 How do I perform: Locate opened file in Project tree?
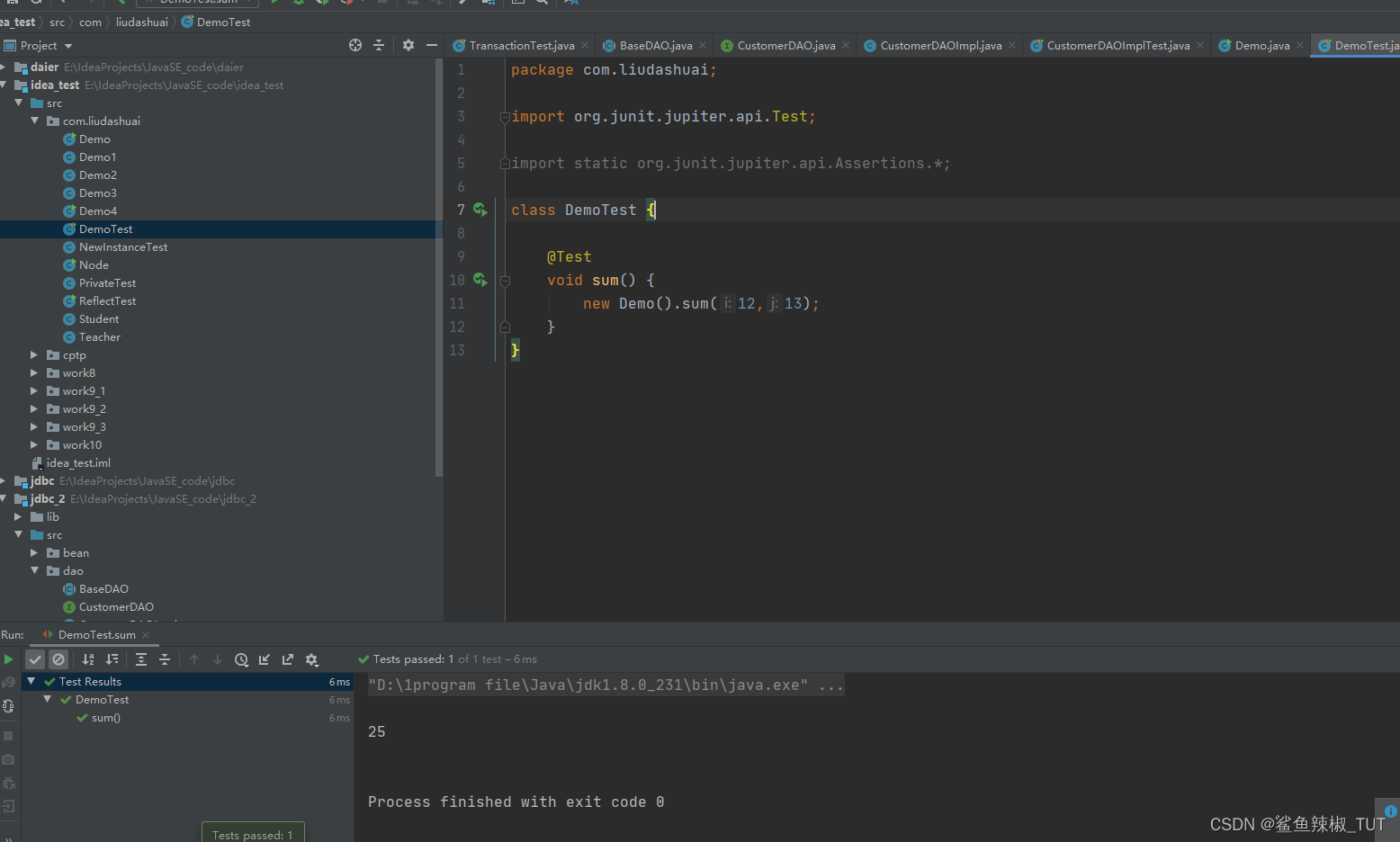tap(355, 45)
